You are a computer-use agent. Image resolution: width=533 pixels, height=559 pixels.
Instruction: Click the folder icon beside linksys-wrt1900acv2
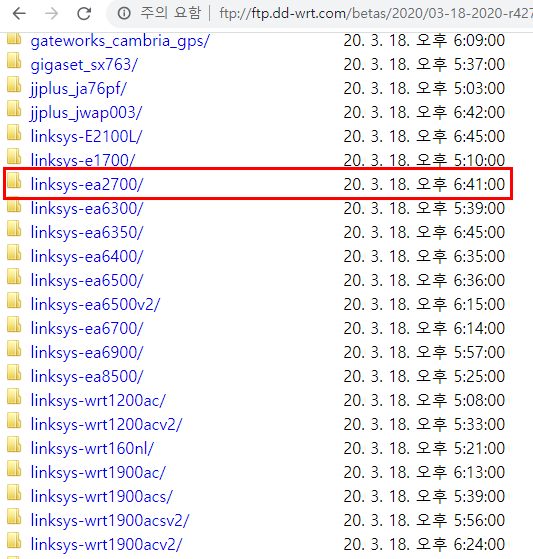[x=14, y=540]
